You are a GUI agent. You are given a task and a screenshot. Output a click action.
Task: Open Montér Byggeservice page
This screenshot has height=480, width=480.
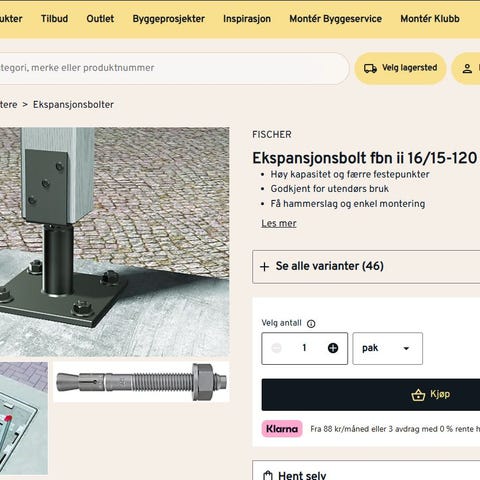coord(336,19)
